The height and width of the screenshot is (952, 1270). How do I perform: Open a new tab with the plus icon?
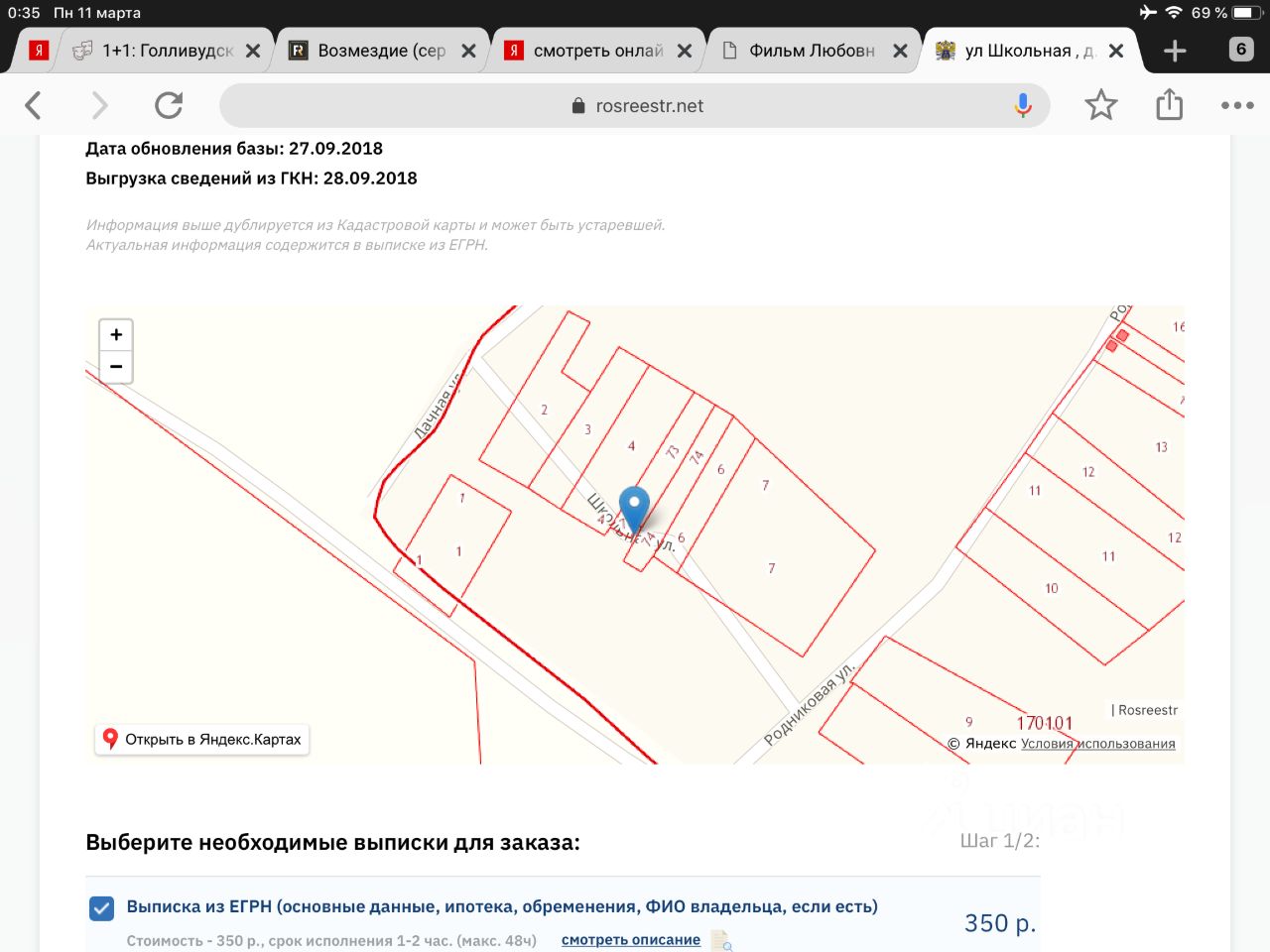point(1175,51)
